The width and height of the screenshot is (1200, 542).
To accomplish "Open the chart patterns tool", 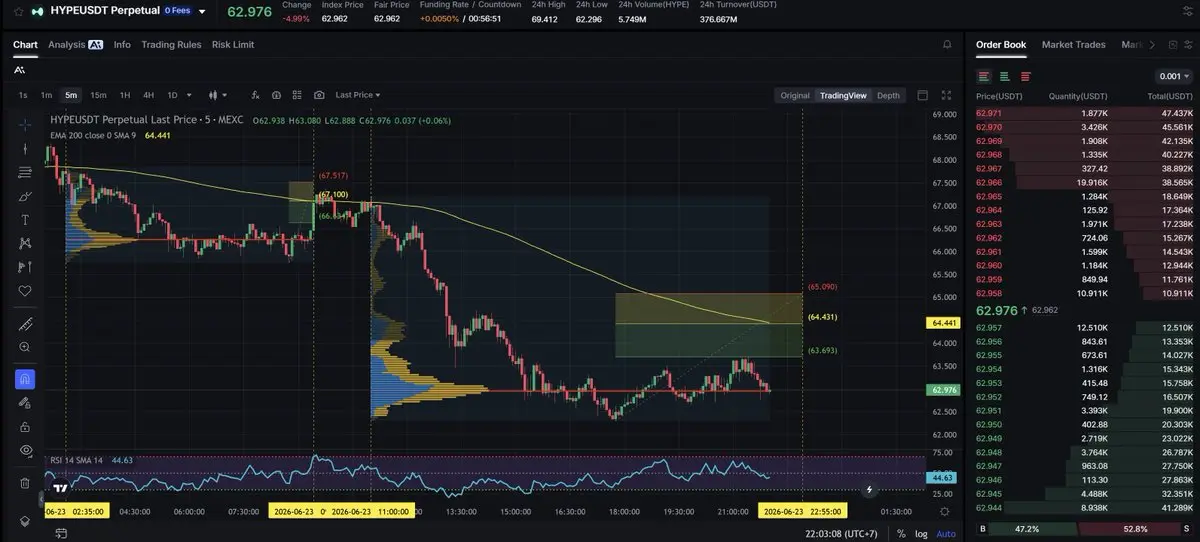I will [25, 243].
